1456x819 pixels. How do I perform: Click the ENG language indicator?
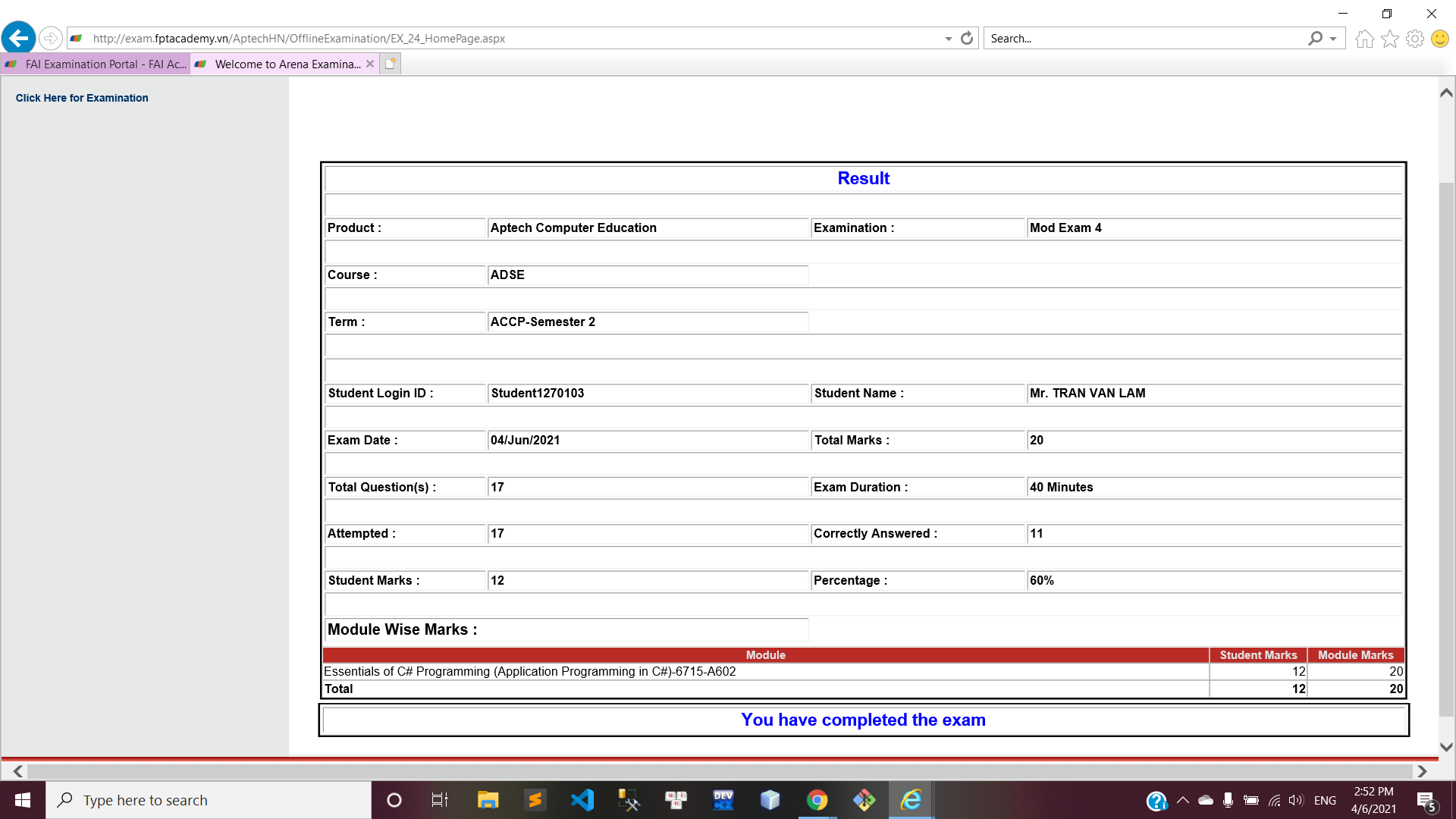1325,801
